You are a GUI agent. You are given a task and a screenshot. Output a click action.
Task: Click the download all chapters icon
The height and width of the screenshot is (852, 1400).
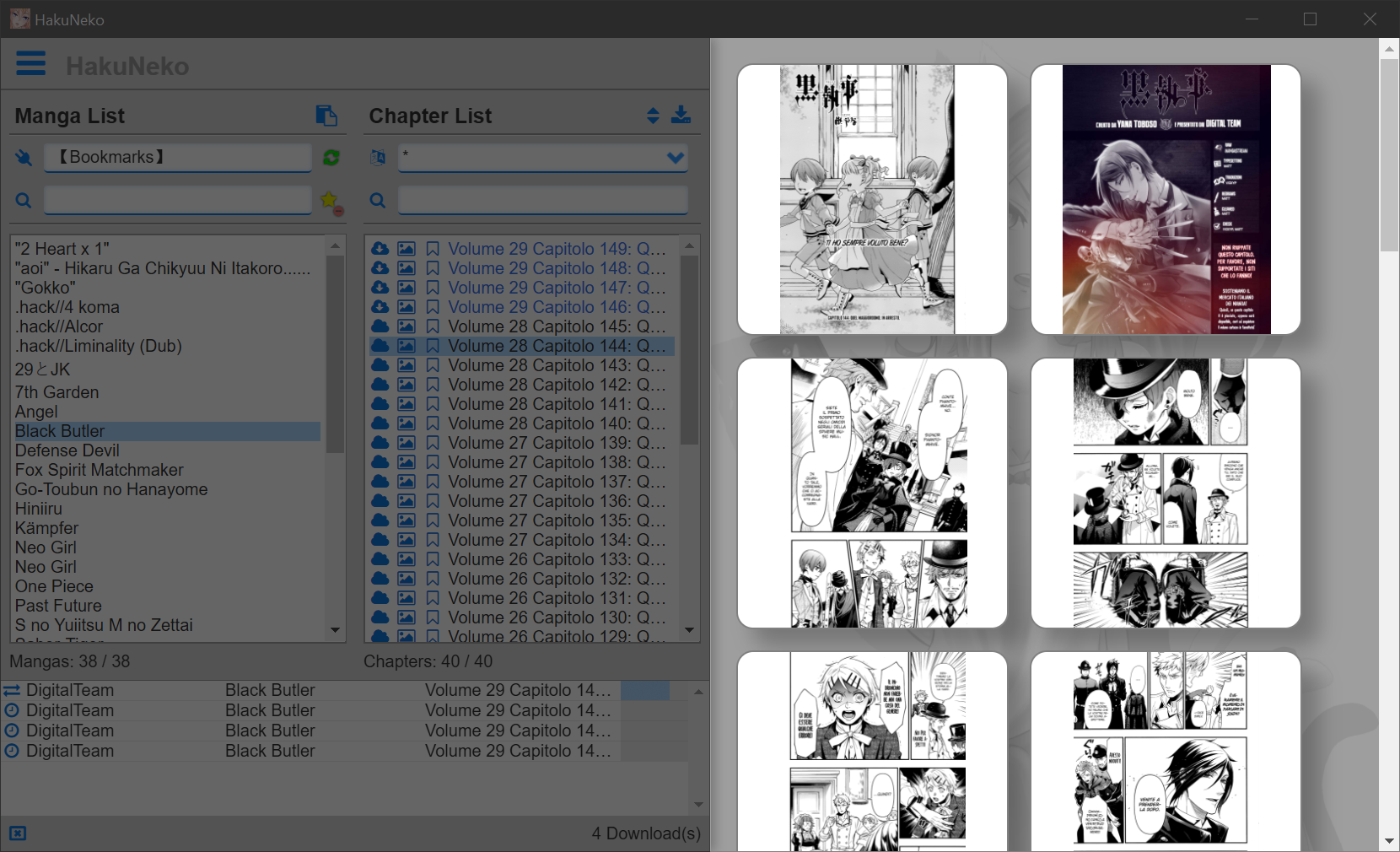point(681,115)
